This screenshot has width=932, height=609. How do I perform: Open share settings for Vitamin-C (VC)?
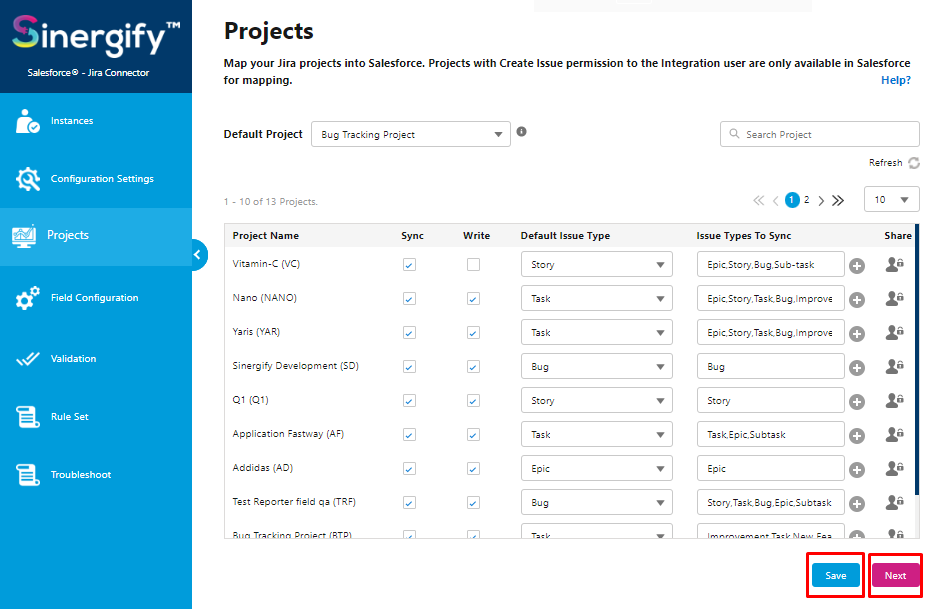(895, 264)
